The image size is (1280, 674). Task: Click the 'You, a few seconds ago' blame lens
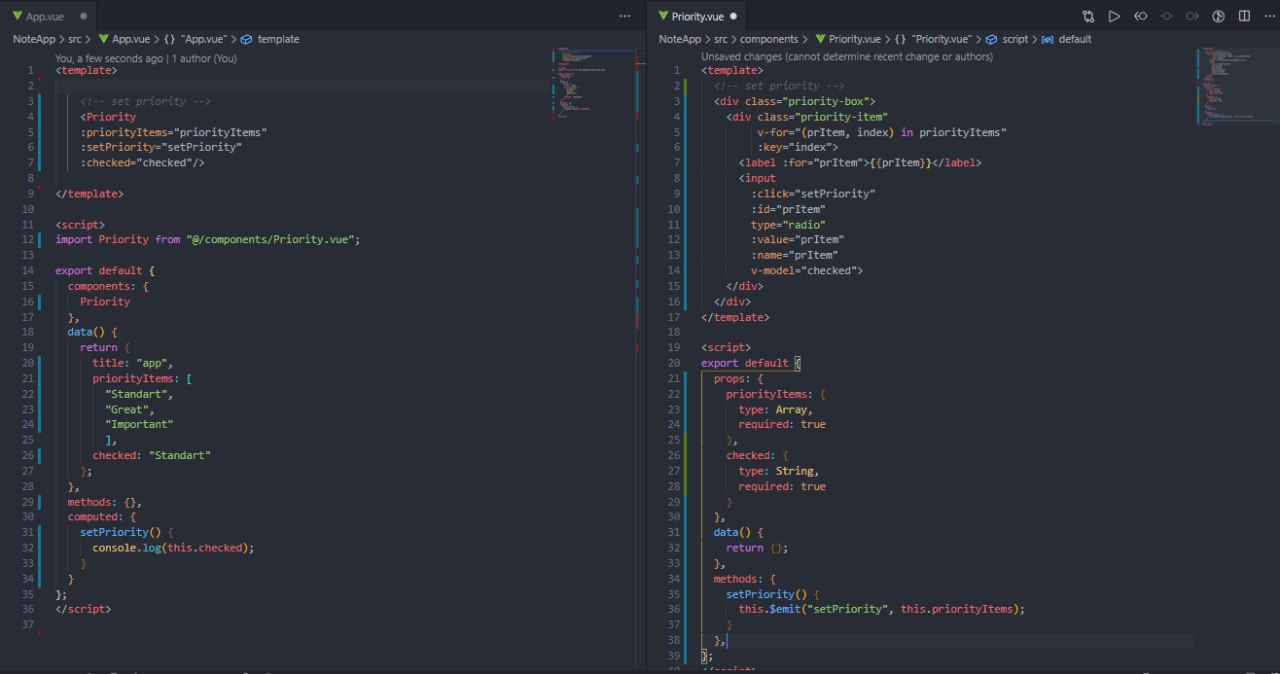pos(147,59)
